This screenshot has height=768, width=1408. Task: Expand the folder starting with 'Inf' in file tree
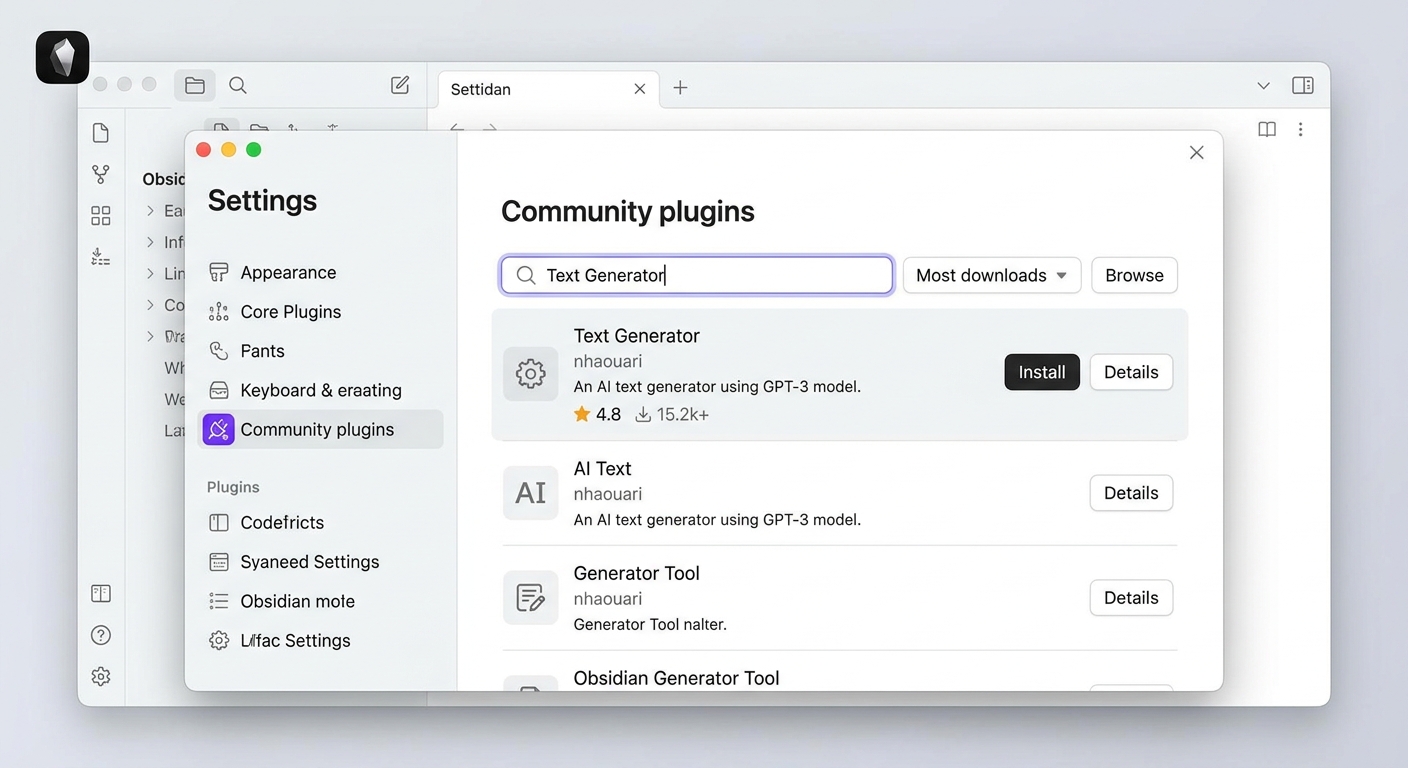click(150, 242)
